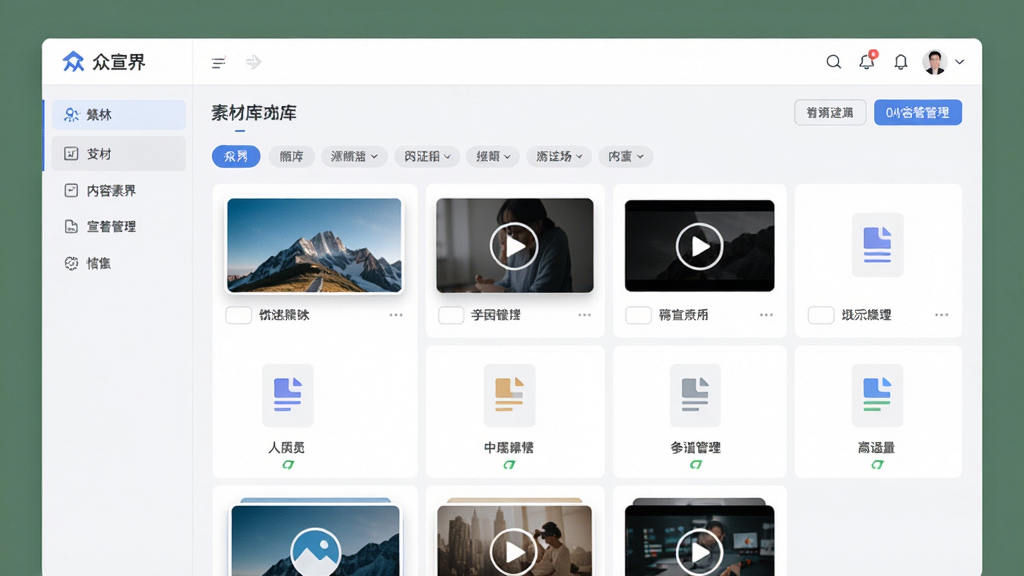Open the three-dot menu under the woman video
The width and height of the screenshot is (1024, 576).
[x=584, y=315]
